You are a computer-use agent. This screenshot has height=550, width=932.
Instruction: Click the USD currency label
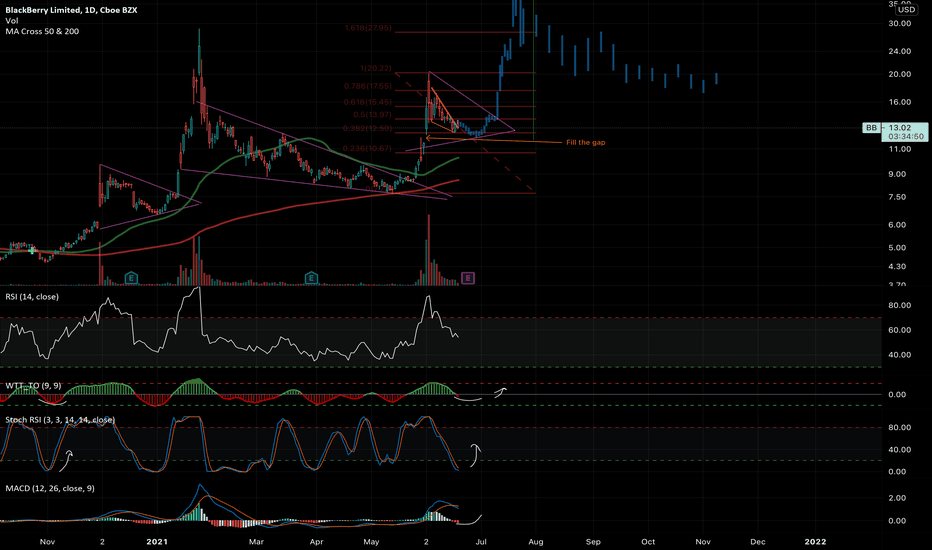[x=906, y=10]
